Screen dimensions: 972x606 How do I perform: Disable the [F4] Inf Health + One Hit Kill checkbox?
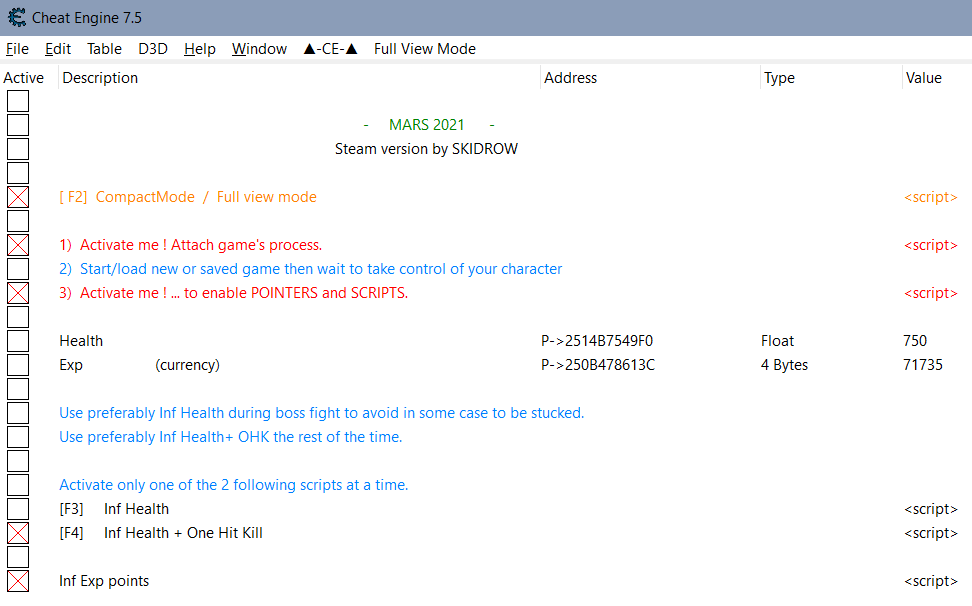[x=18, y=533]
